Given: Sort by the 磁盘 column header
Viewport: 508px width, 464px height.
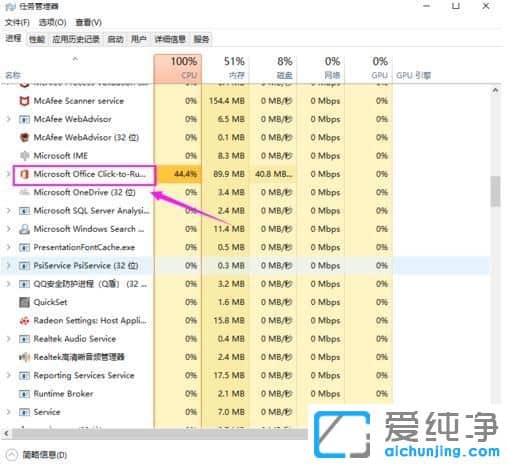Looking at the screenshot, I should pyautogui.click(x=273, y=68).
